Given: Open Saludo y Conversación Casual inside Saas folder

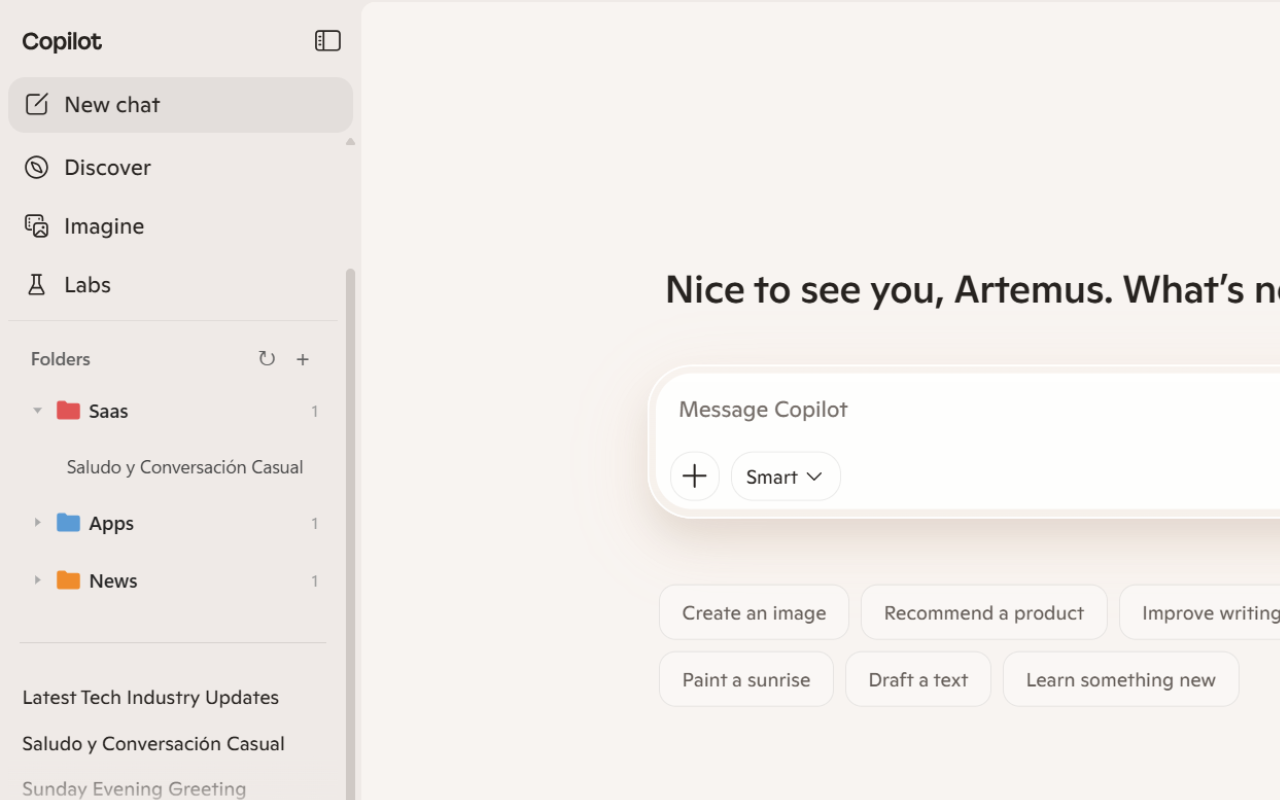Looking at the screenshot, I should pyautogui.click(x=185, y=467).
